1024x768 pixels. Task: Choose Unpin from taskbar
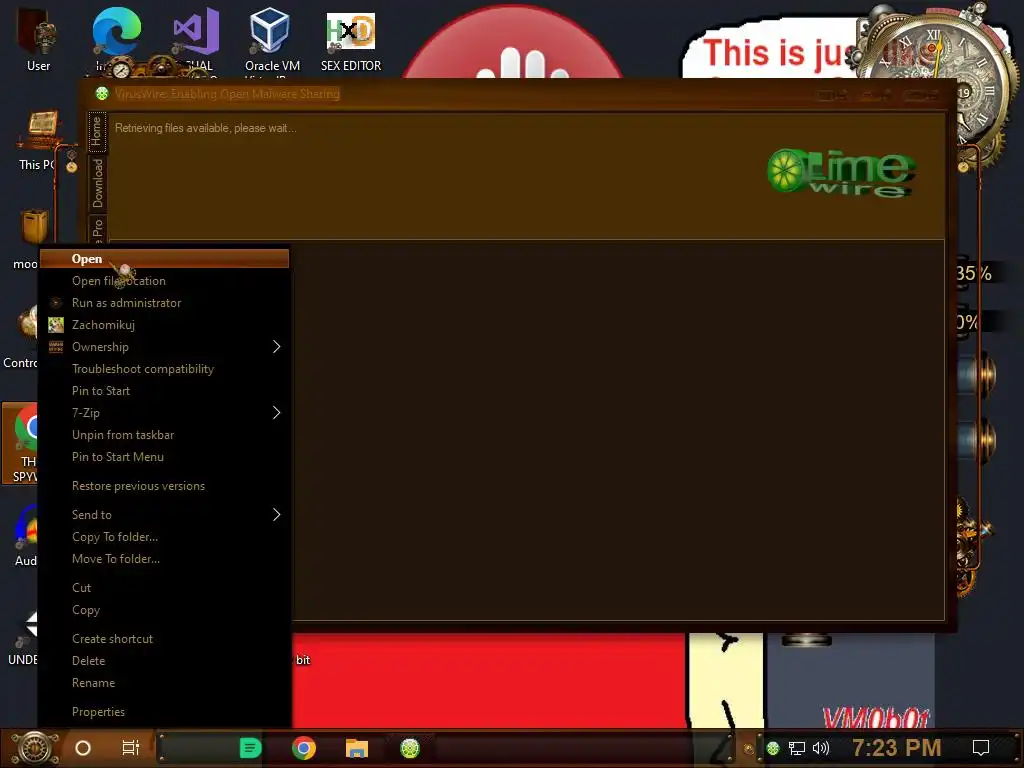(164, 435)
